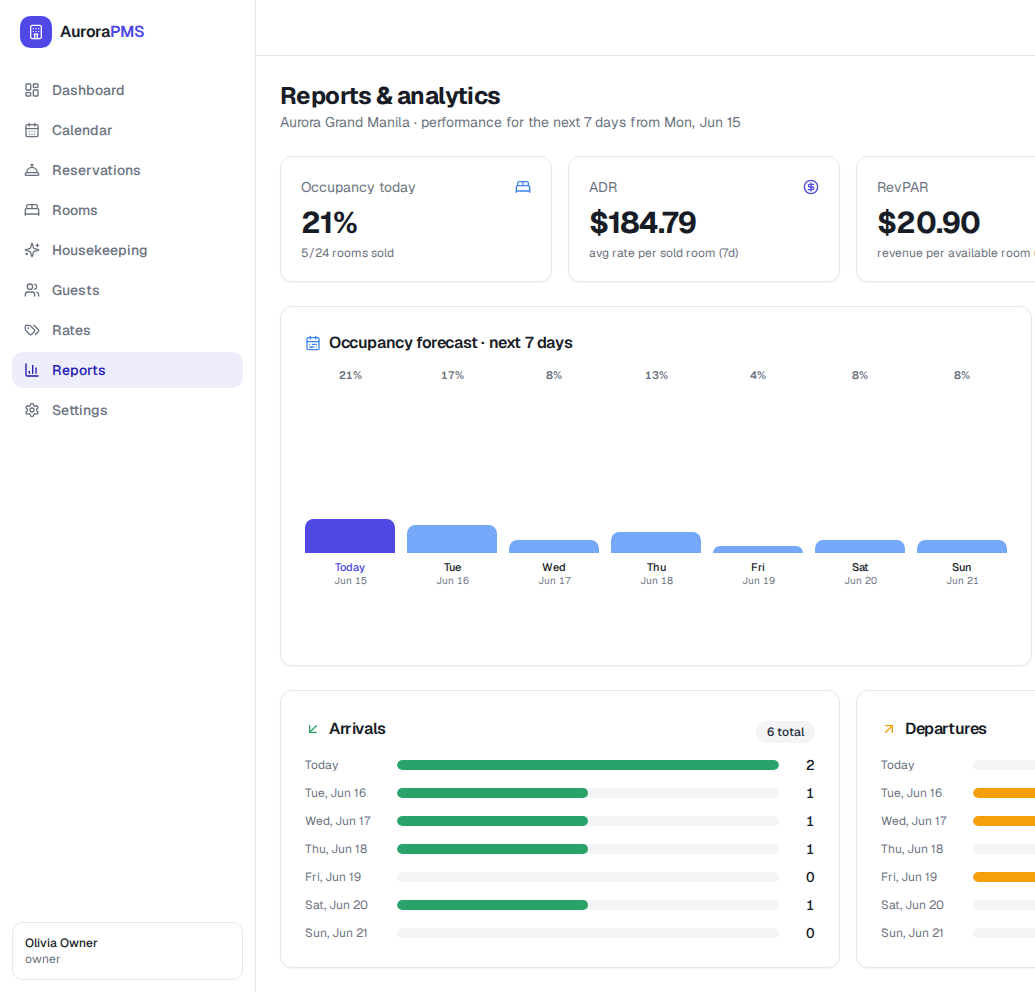
Task: Go to the Calendar page
Action: 127,130
